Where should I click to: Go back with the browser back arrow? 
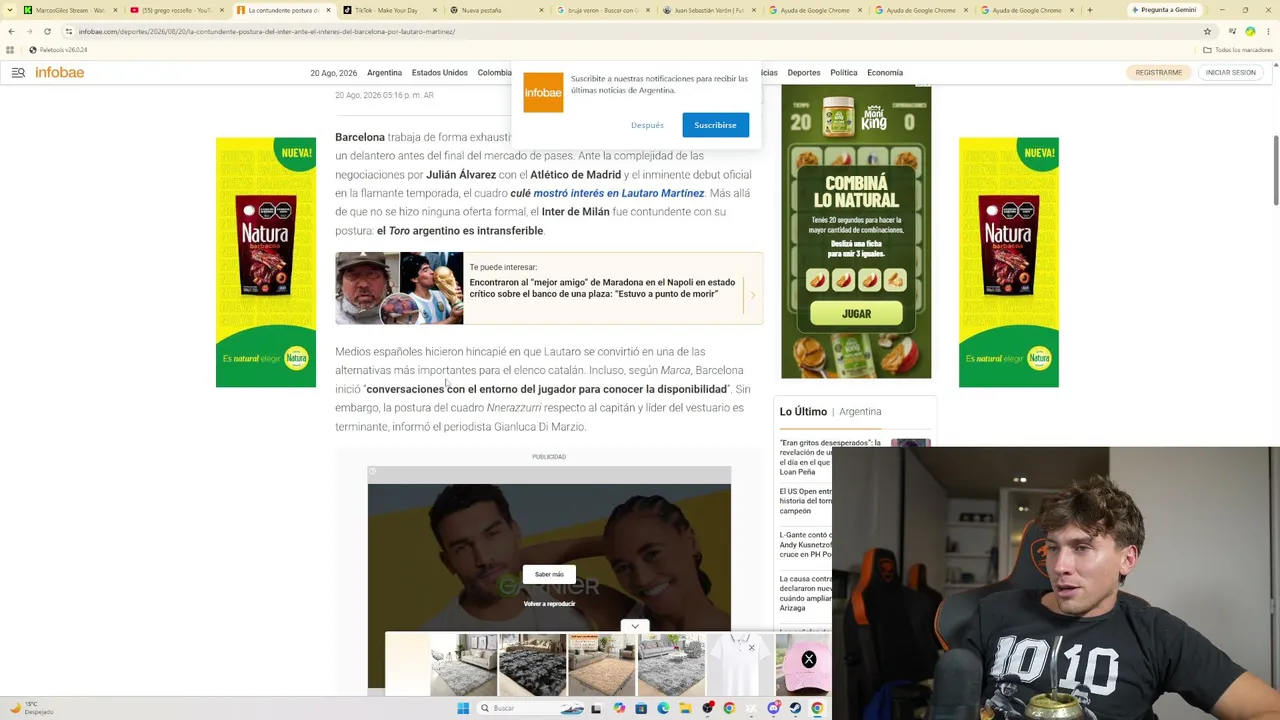11,31
